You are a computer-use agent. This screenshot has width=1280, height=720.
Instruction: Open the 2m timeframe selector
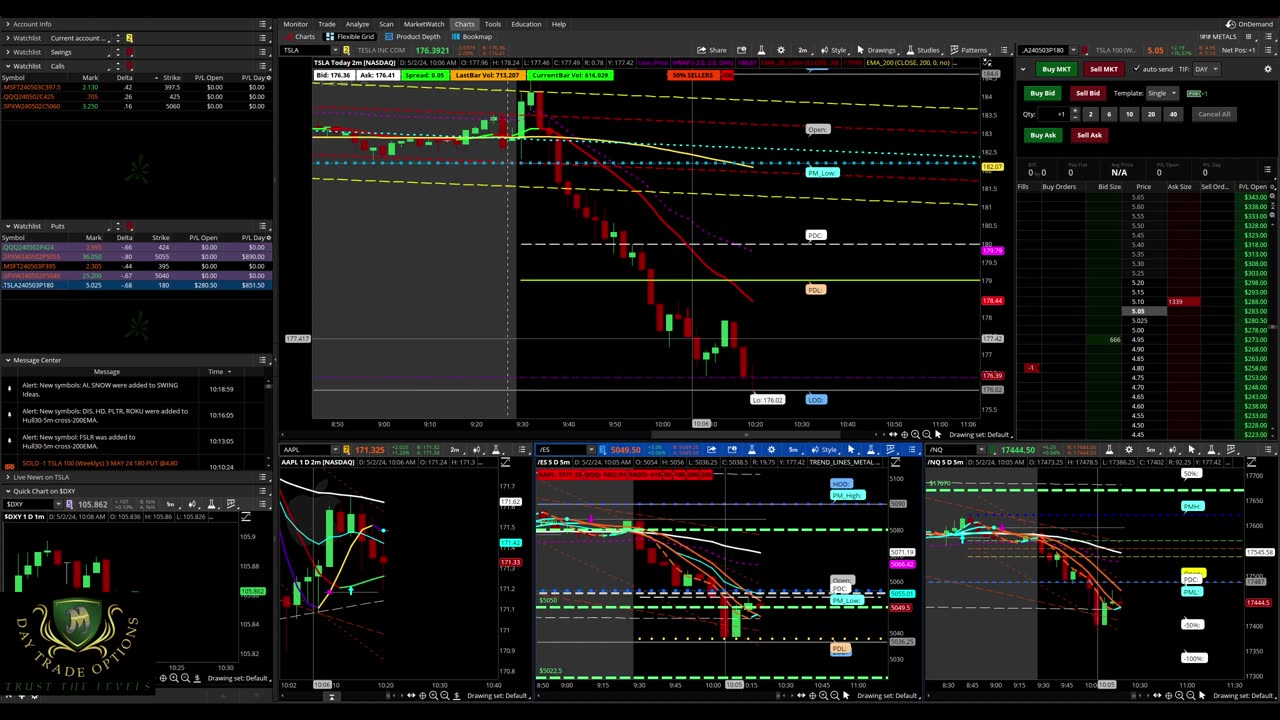(x=803, y=50)
